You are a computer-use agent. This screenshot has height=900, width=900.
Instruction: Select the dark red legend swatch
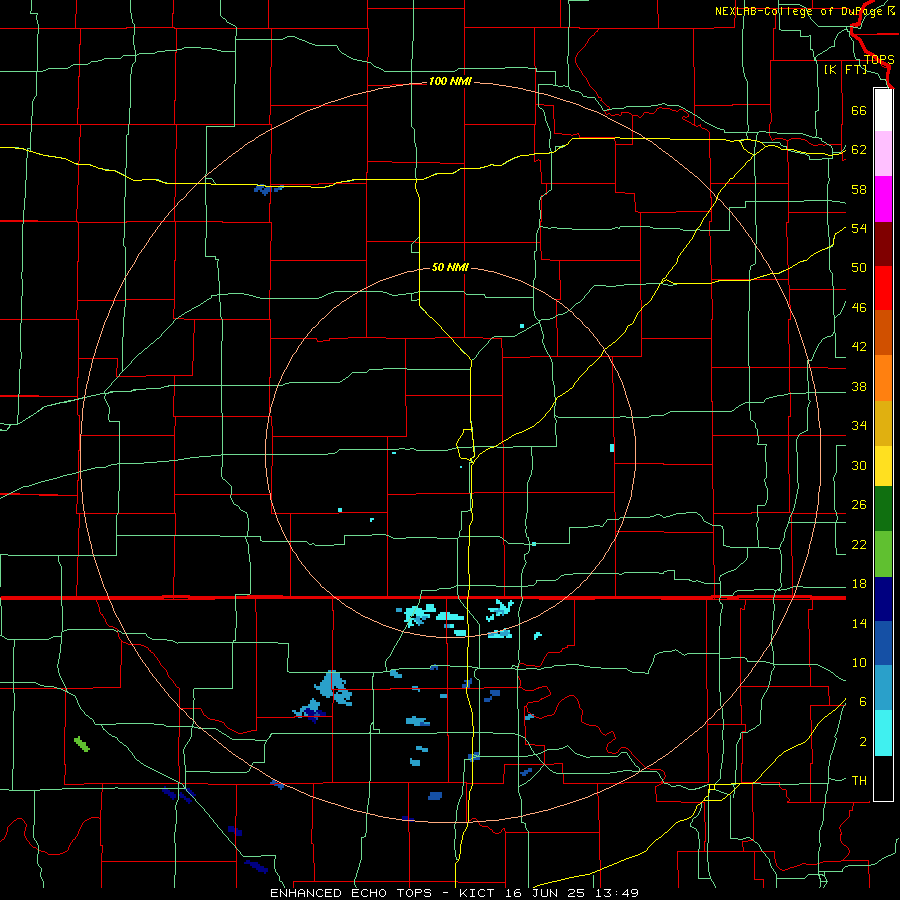(883, 244)
